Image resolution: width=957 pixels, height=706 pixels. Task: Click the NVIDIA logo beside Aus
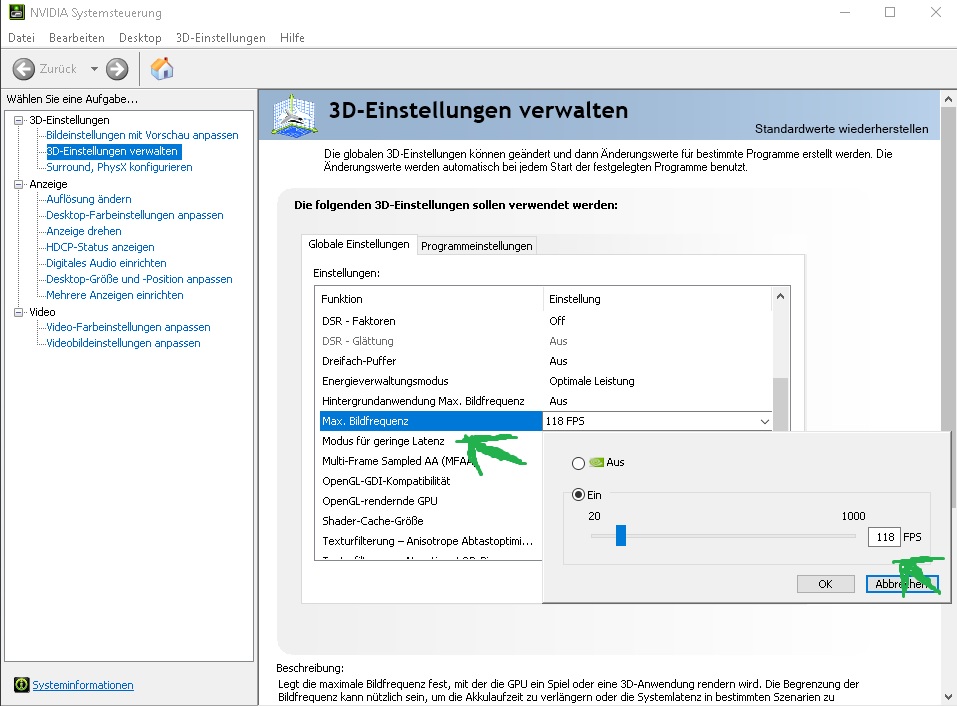click(x=596, y=463)
